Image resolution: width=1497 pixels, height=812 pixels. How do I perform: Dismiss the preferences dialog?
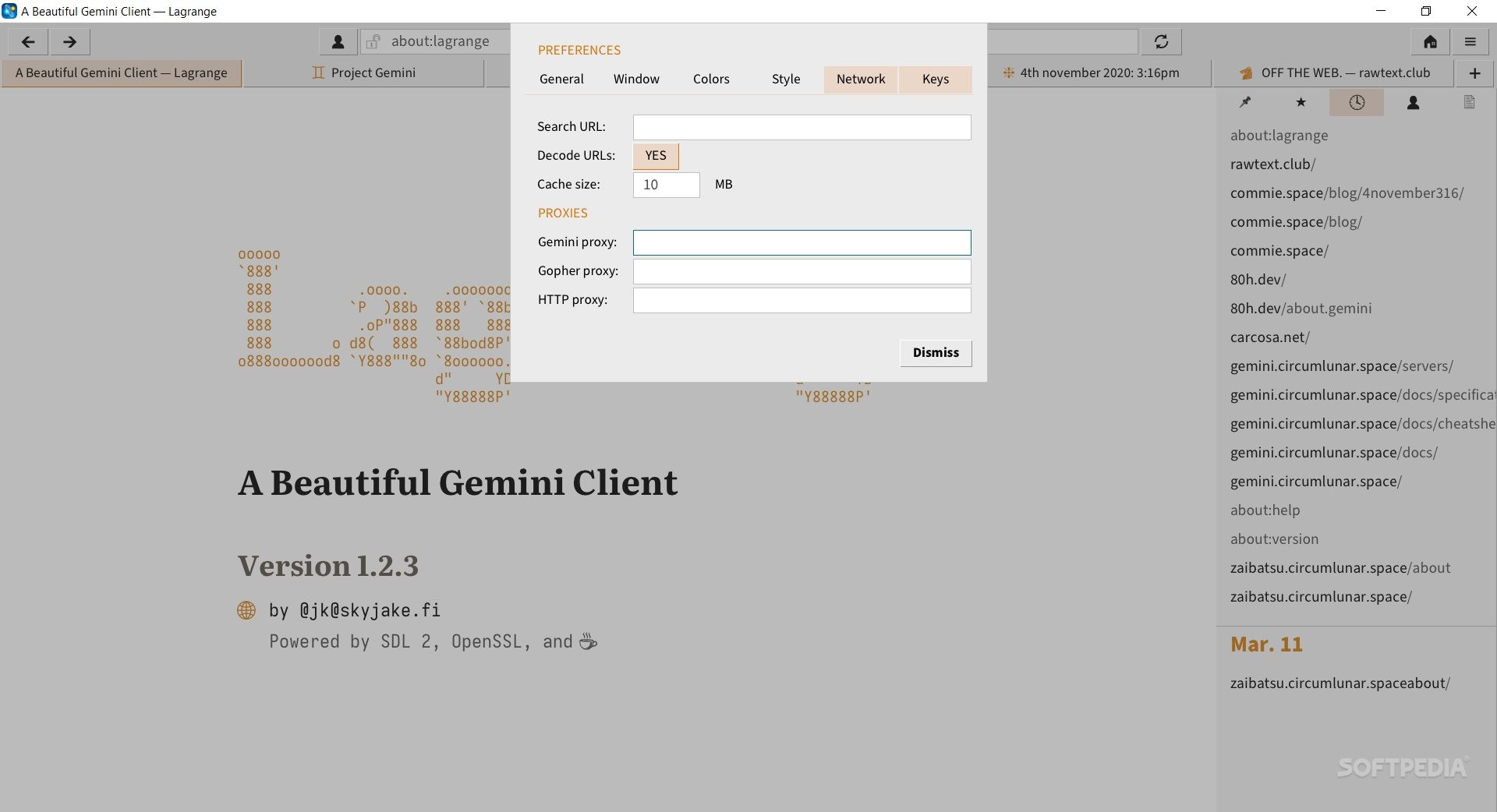click(936, 353)
